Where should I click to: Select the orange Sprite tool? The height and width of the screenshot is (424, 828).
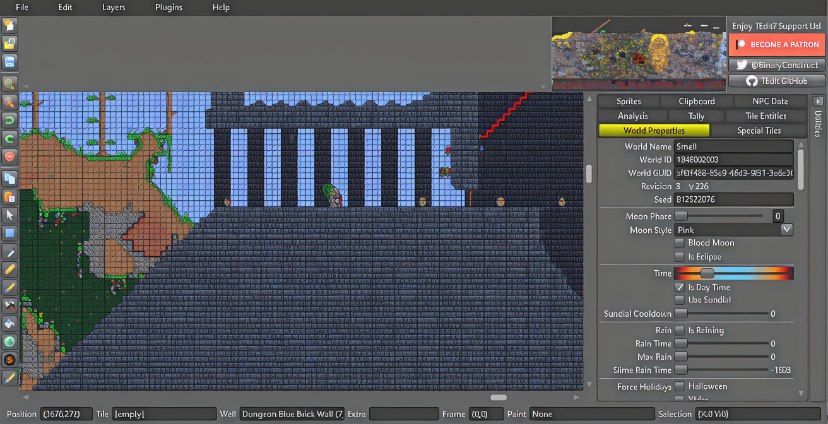click(10, 360)
